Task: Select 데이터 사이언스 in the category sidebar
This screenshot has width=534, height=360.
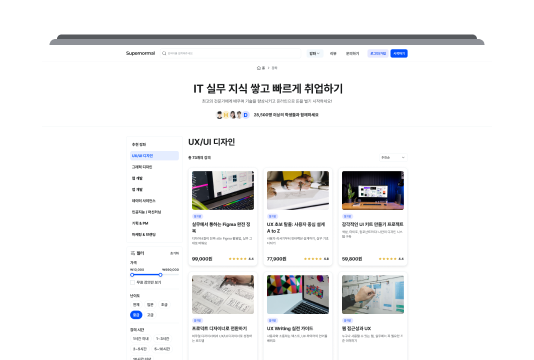Action: click(154, 201)
